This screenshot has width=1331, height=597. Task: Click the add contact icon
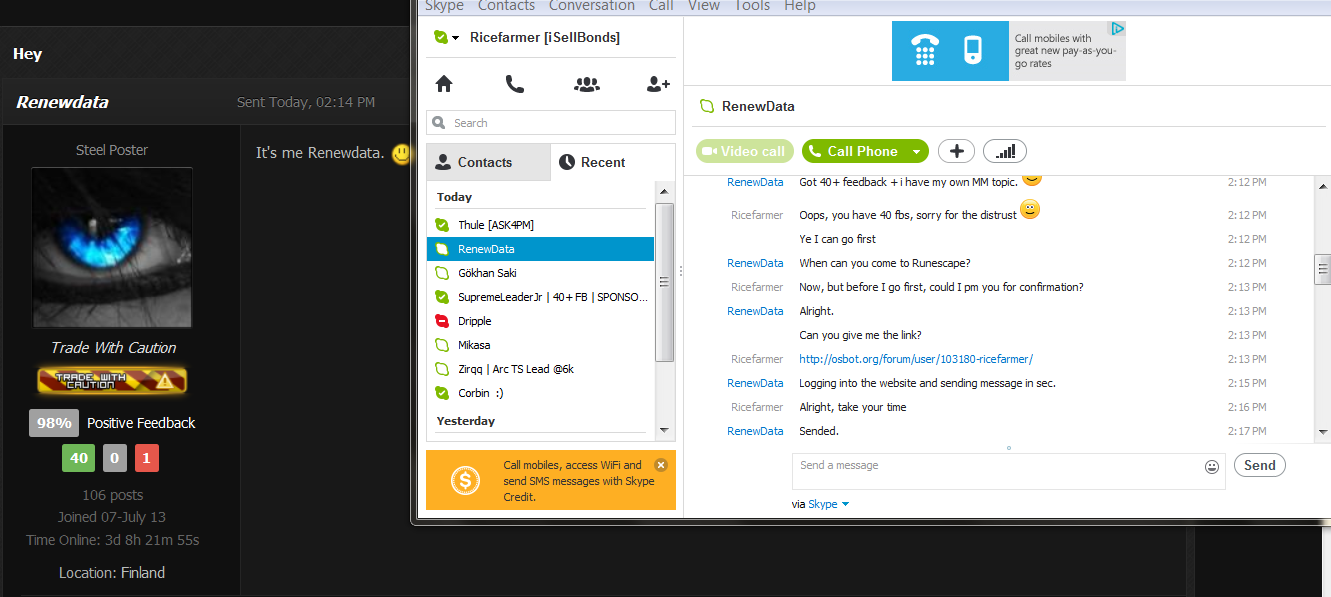pos(658,84)
